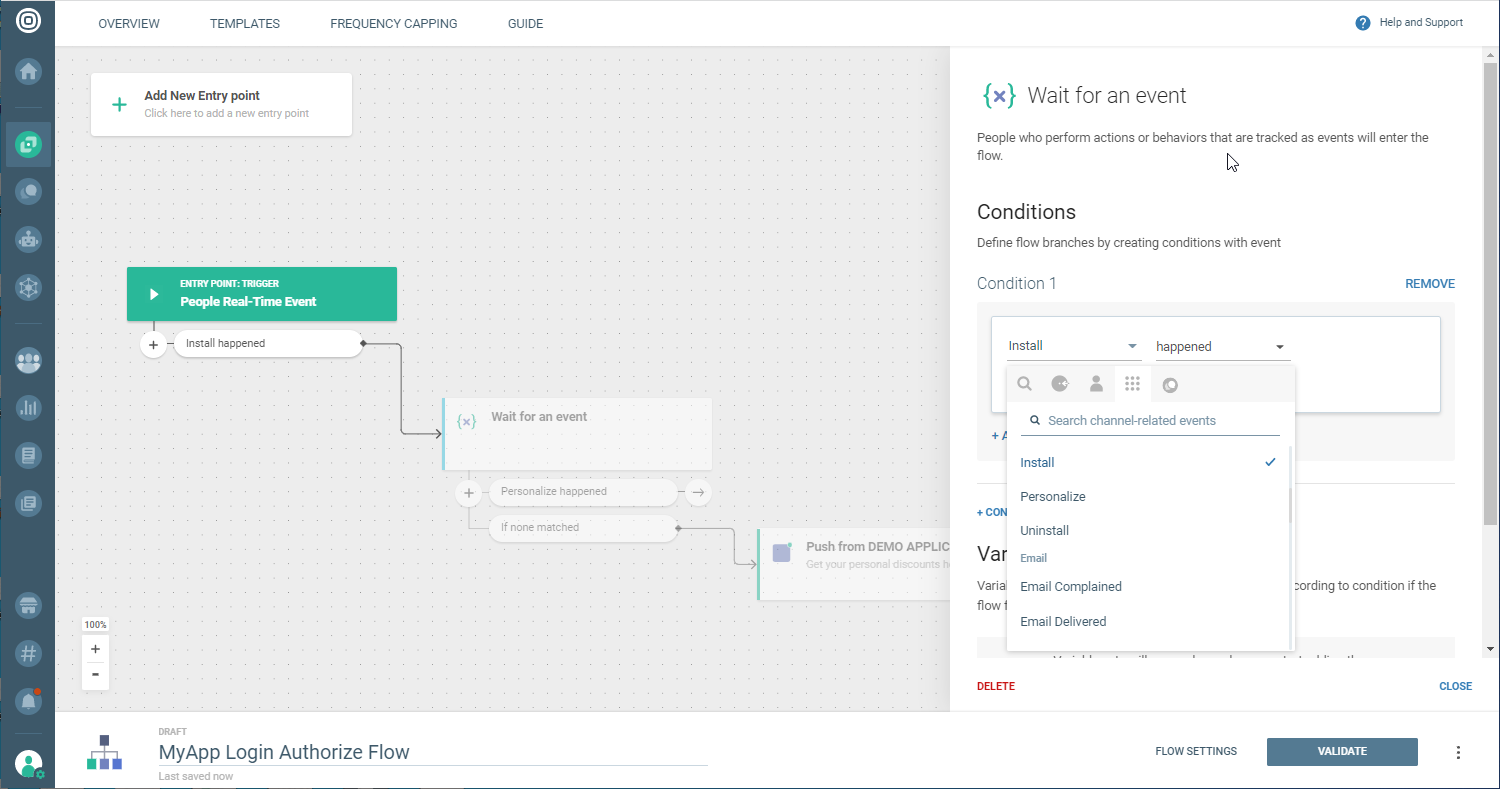Open the three-dot more options menu
Screen dimensions: 1500x789
tap(1458, 752)
